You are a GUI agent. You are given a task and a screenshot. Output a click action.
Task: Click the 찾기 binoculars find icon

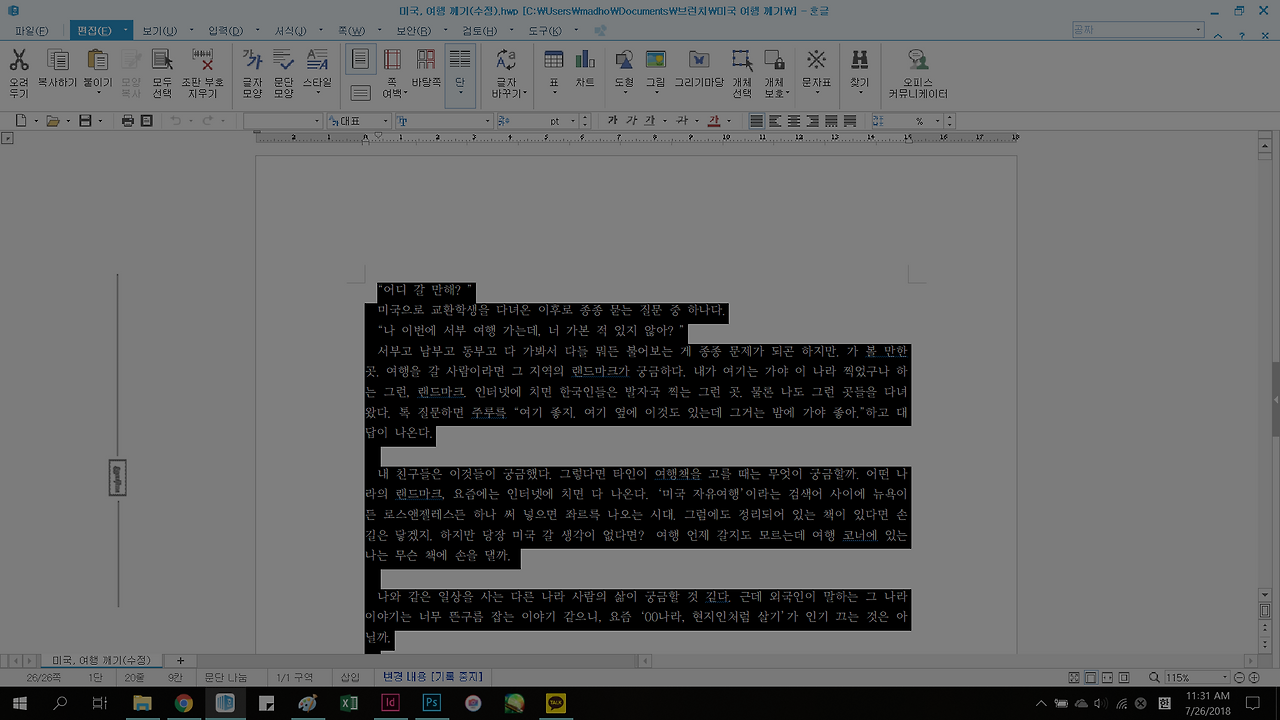pos(859,60)
